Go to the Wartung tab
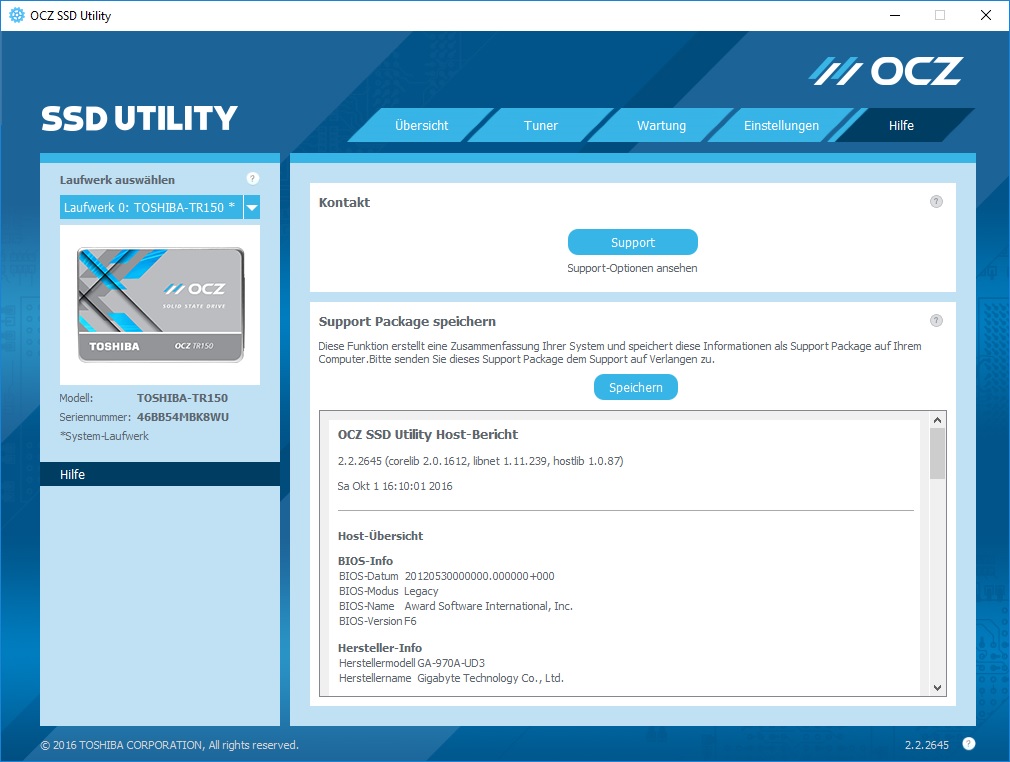This screenshot has width=1010, height=762. pos(661,126)
